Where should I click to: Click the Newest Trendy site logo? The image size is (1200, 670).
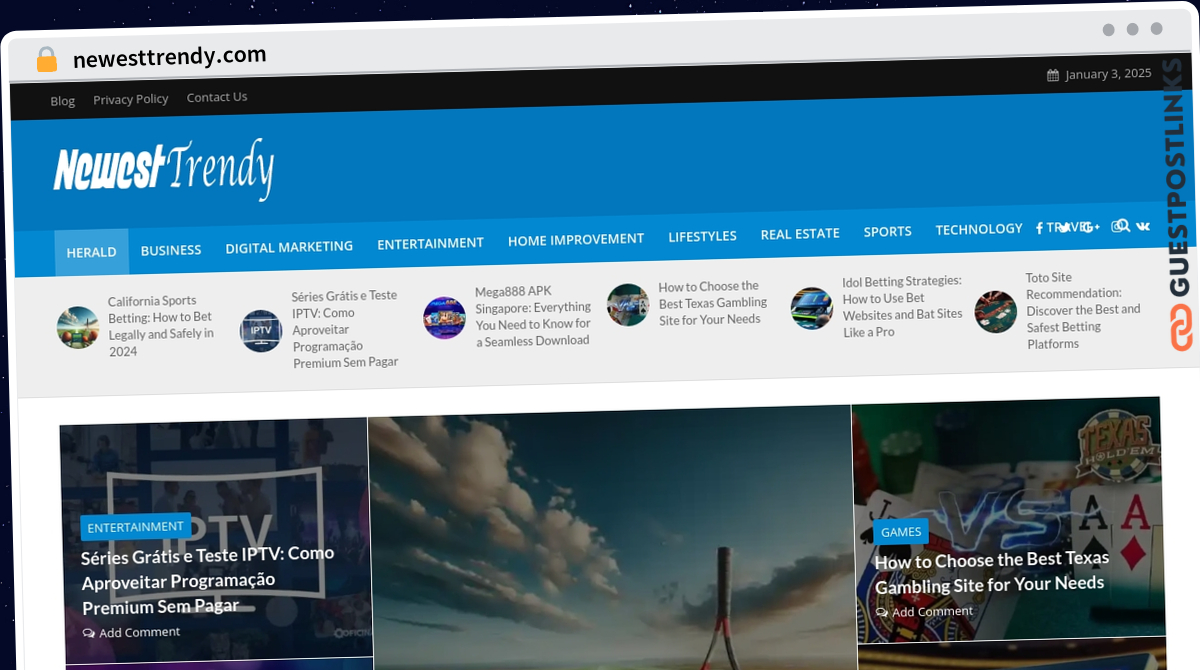click(164, 168)
